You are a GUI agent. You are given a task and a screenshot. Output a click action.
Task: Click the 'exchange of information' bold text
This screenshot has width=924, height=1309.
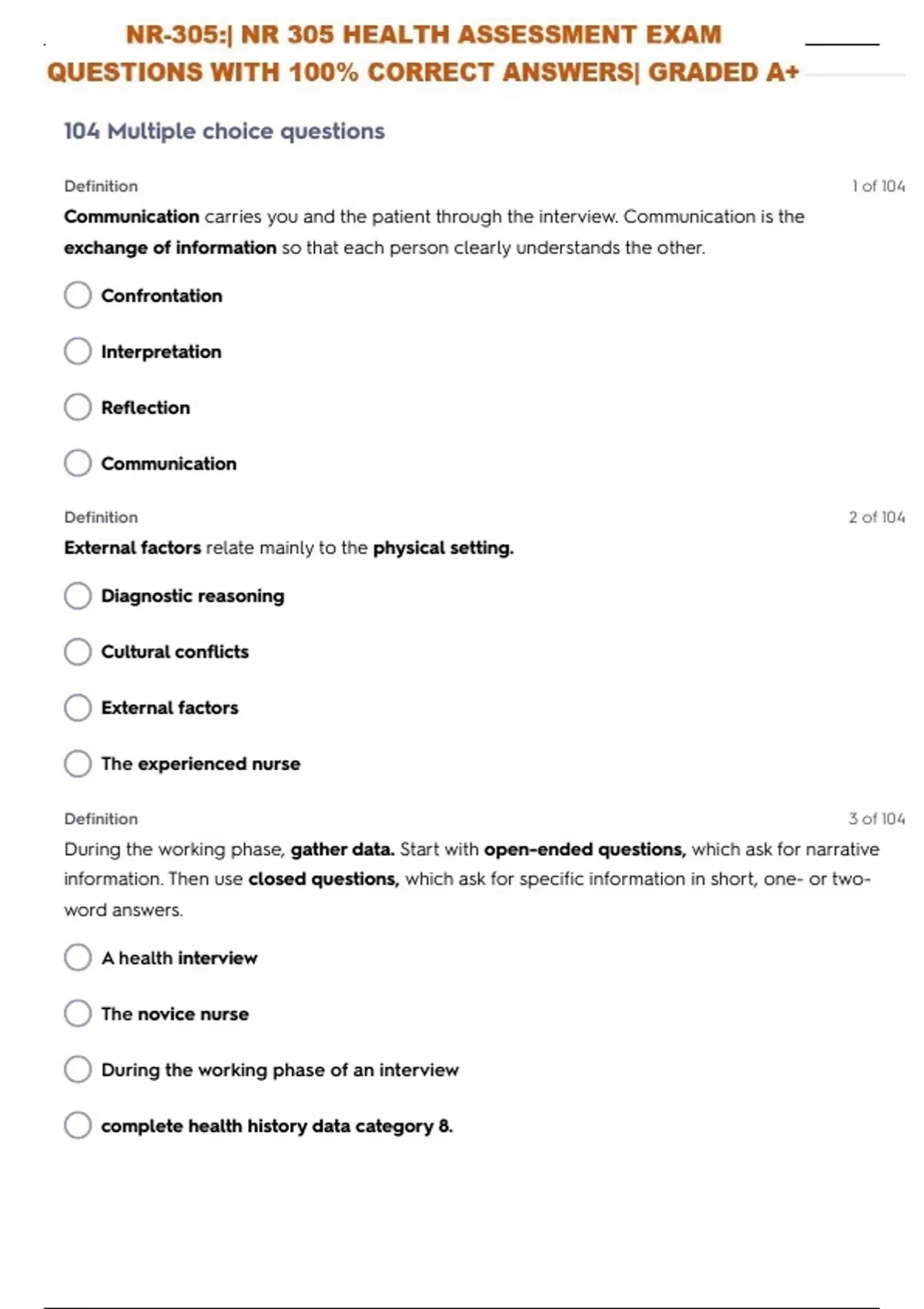[170, 248]
